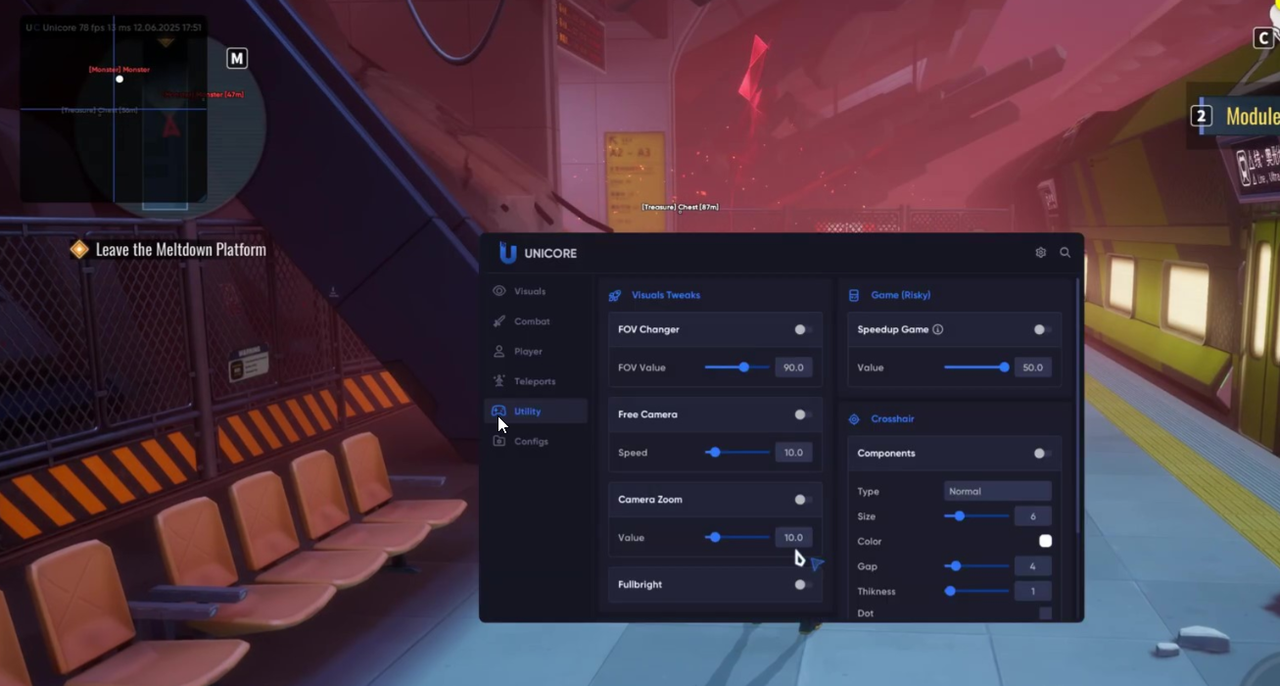The height and width of the screenshot is (686, 1280).
Task: Click the crosshair Size field showing 6
Action: (1033, 516)
